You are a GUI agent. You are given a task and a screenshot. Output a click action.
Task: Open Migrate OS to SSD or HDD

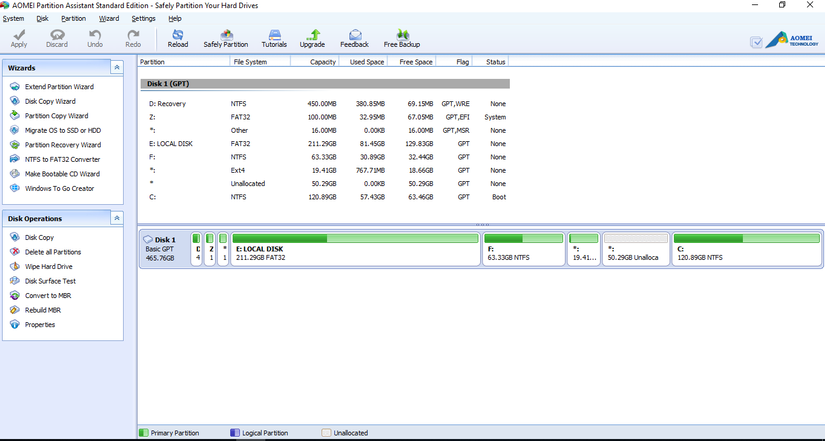tap(63, 131)
